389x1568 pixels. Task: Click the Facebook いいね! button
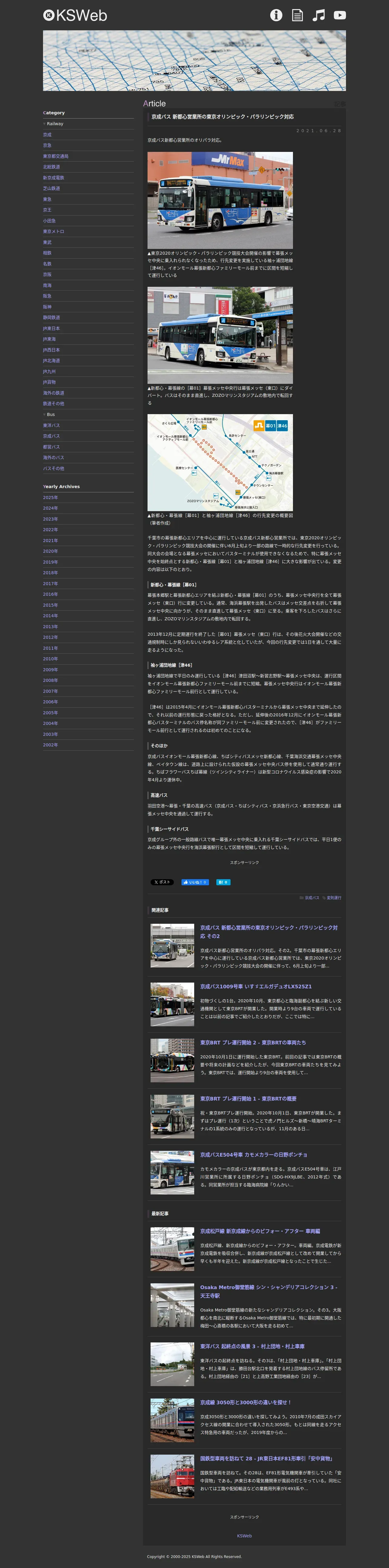[x=195, y=882]
